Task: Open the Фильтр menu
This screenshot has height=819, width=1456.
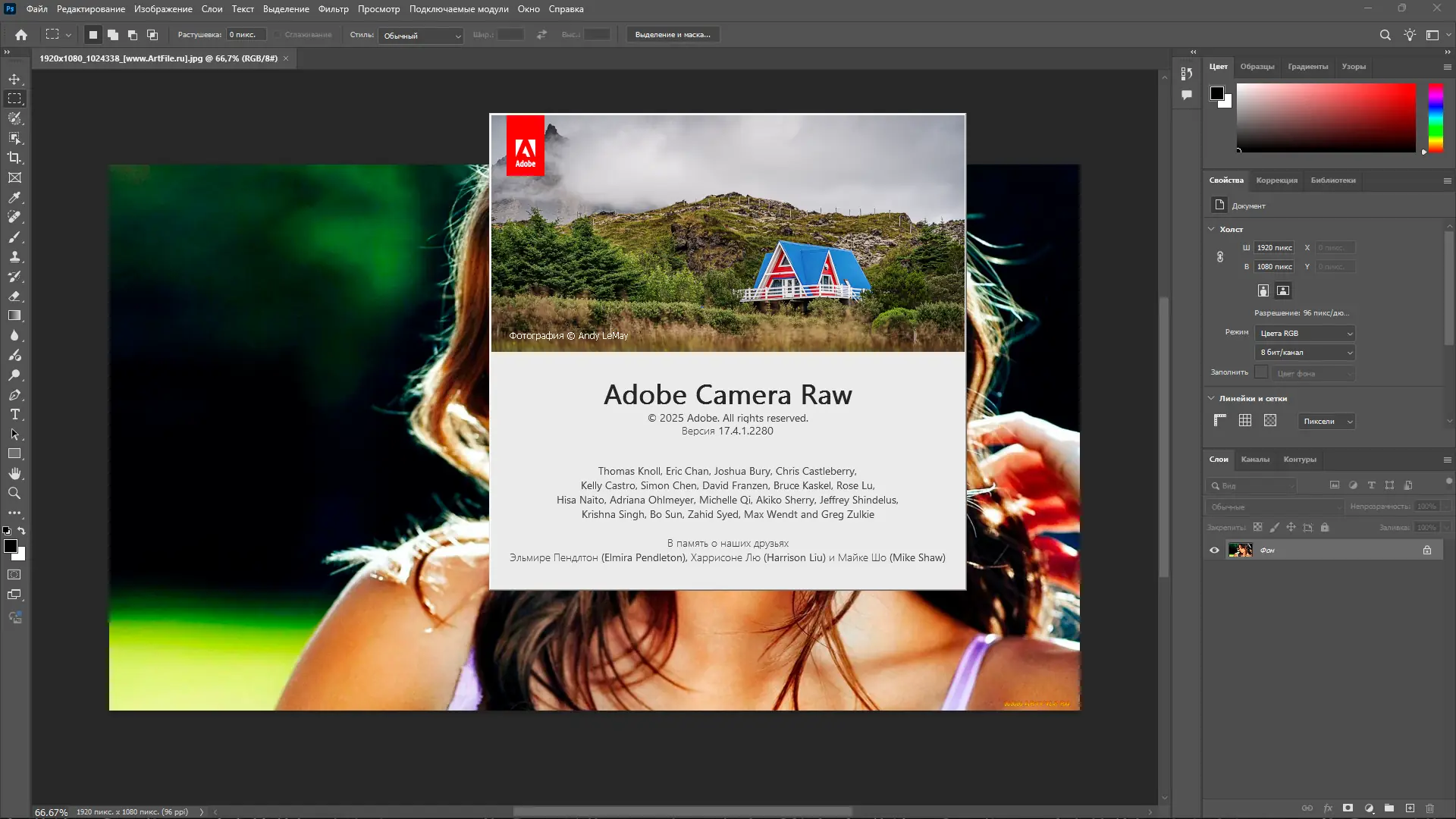Action: [x=333, y=9]
